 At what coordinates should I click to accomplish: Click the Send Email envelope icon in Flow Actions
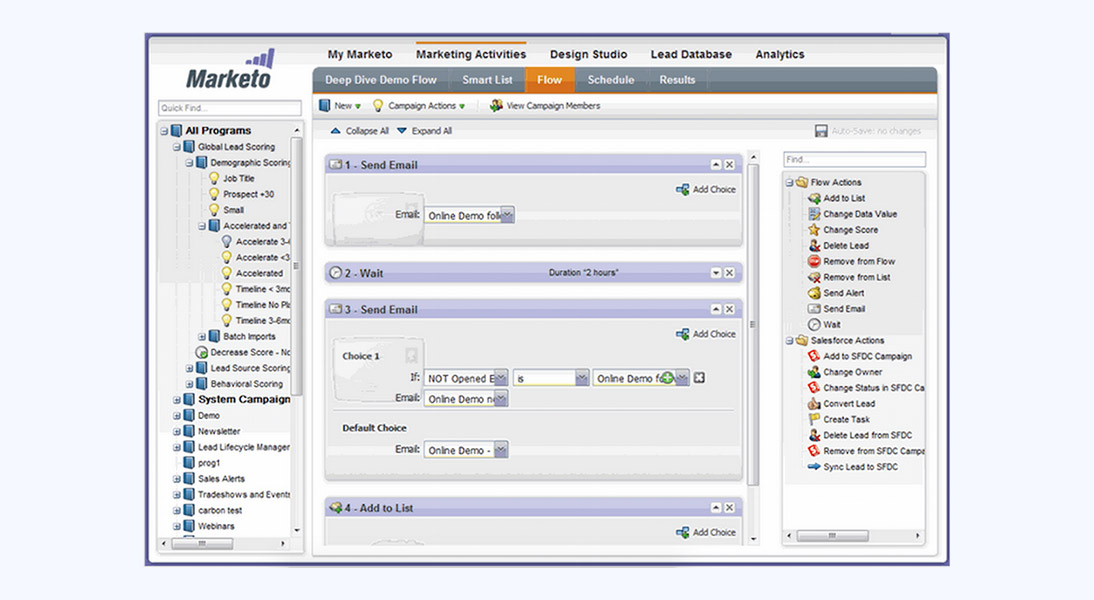pyautogui.click(x=814, y=308)
